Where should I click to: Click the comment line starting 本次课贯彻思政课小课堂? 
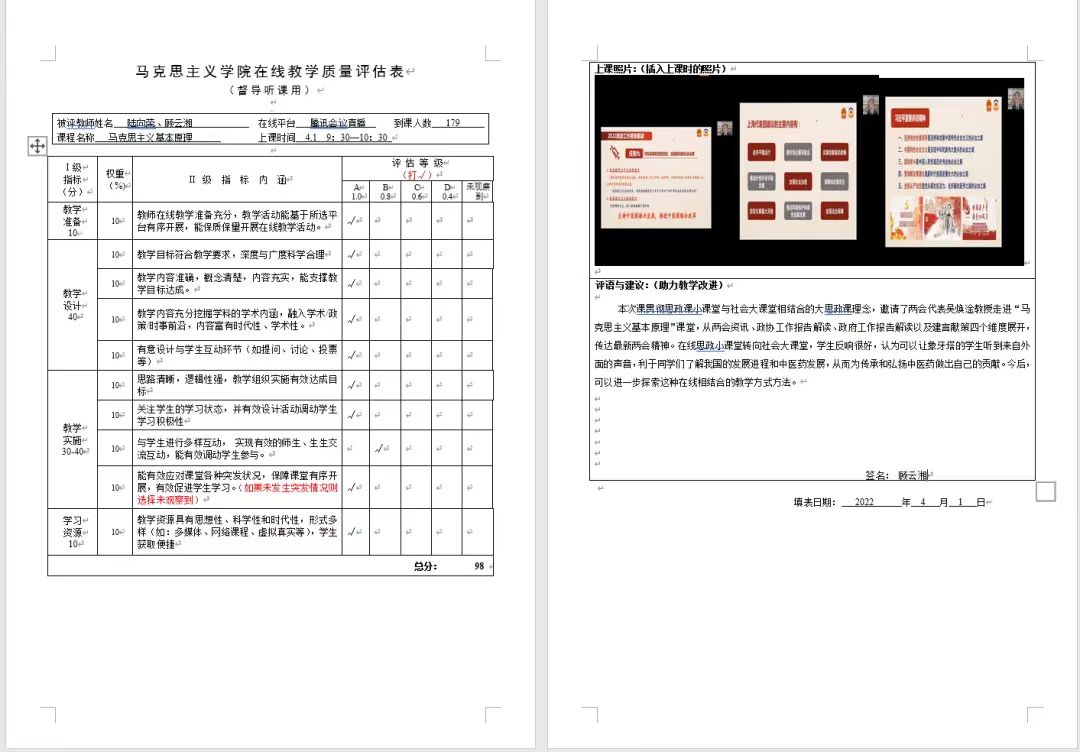(824, 309)
